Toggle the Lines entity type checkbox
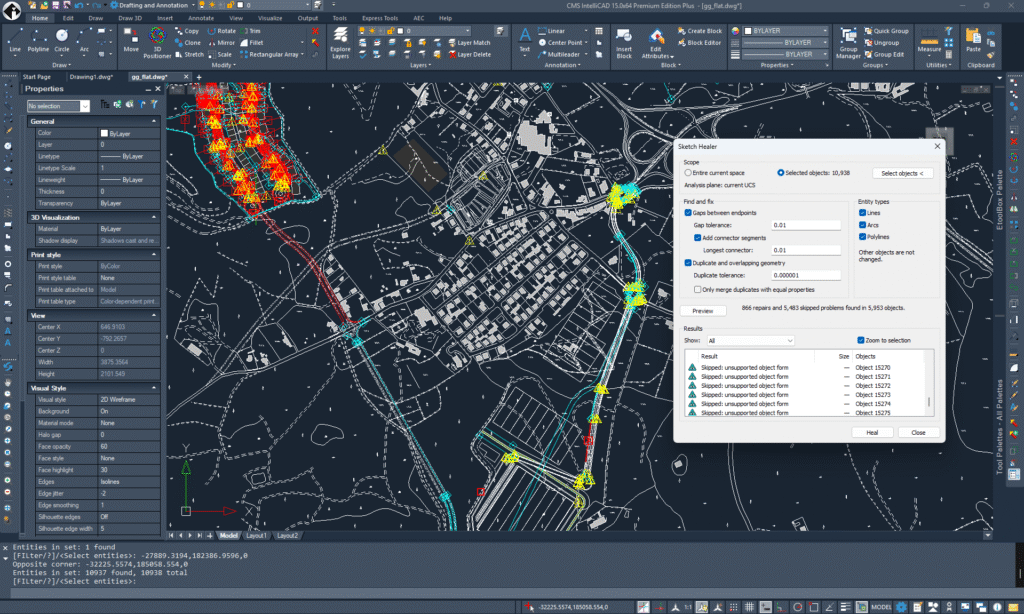The image size is (1024, 614). [862, 213]
